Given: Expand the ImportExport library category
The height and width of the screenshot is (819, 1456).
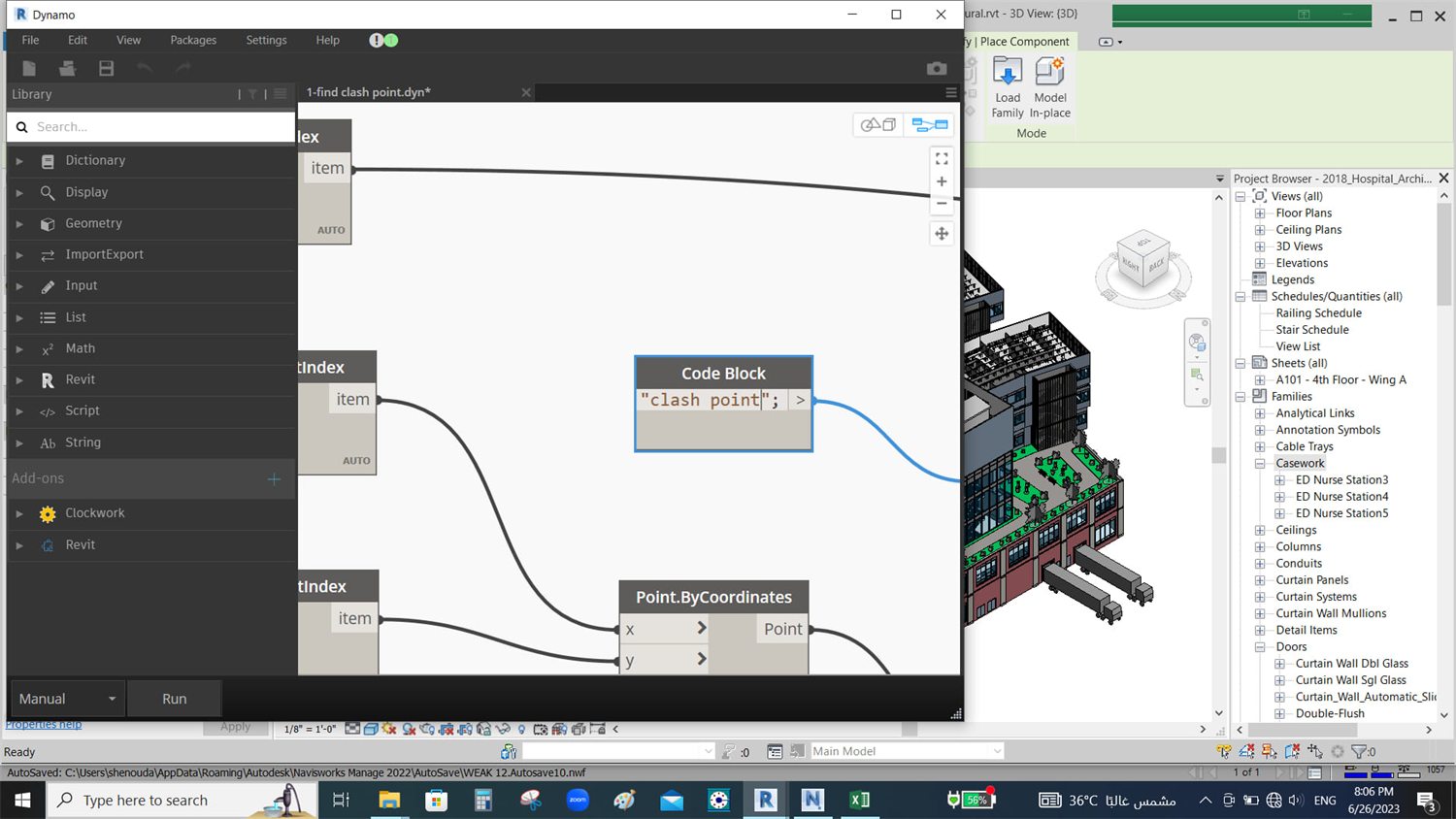Looking at the screenshot, I should [19, 255].
